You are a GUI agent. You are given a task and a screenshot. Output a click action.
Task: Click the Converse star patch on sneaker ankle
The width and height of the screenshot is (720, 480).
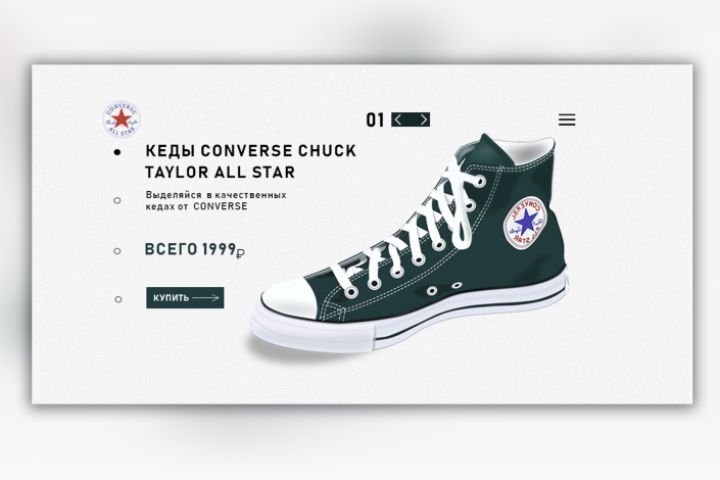pyautogui.click(x=526, y=222)
